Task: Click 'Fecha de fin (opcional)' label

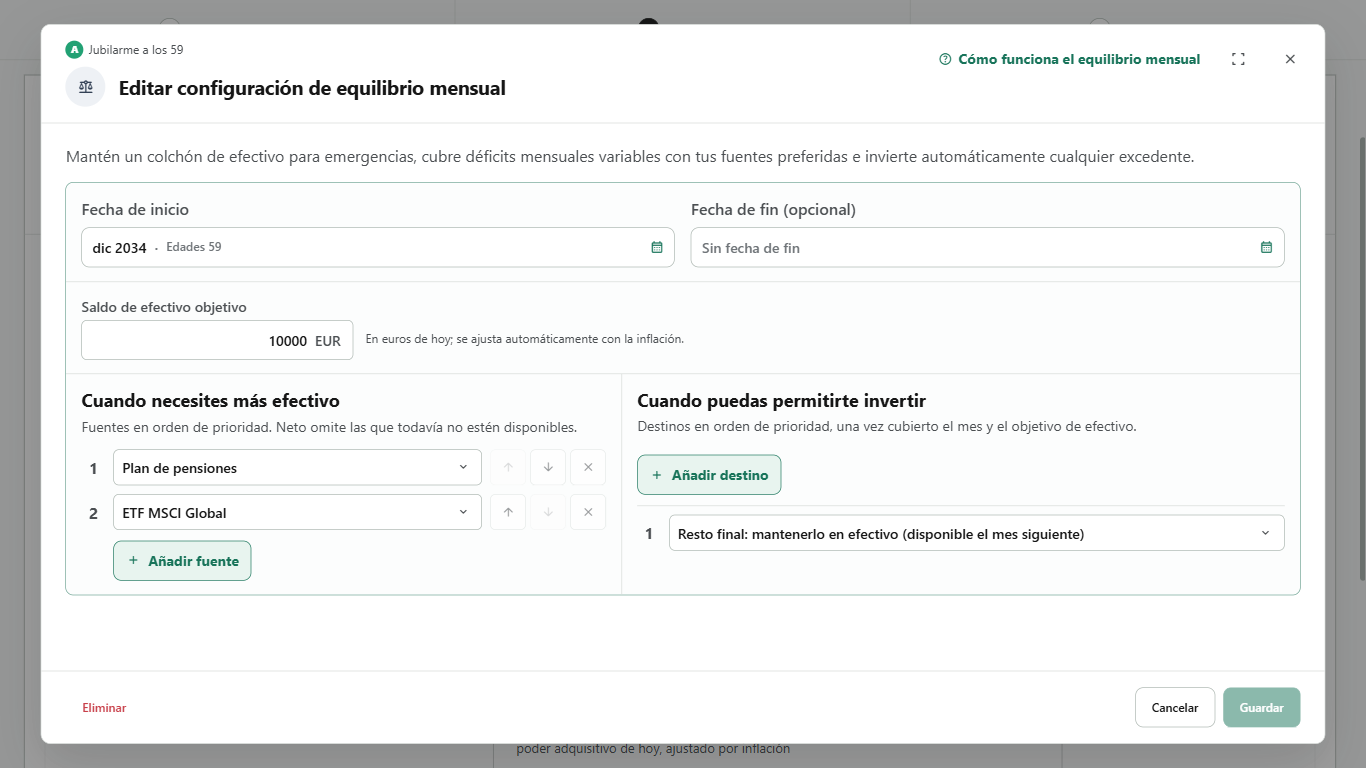Action: pos(773,210)
